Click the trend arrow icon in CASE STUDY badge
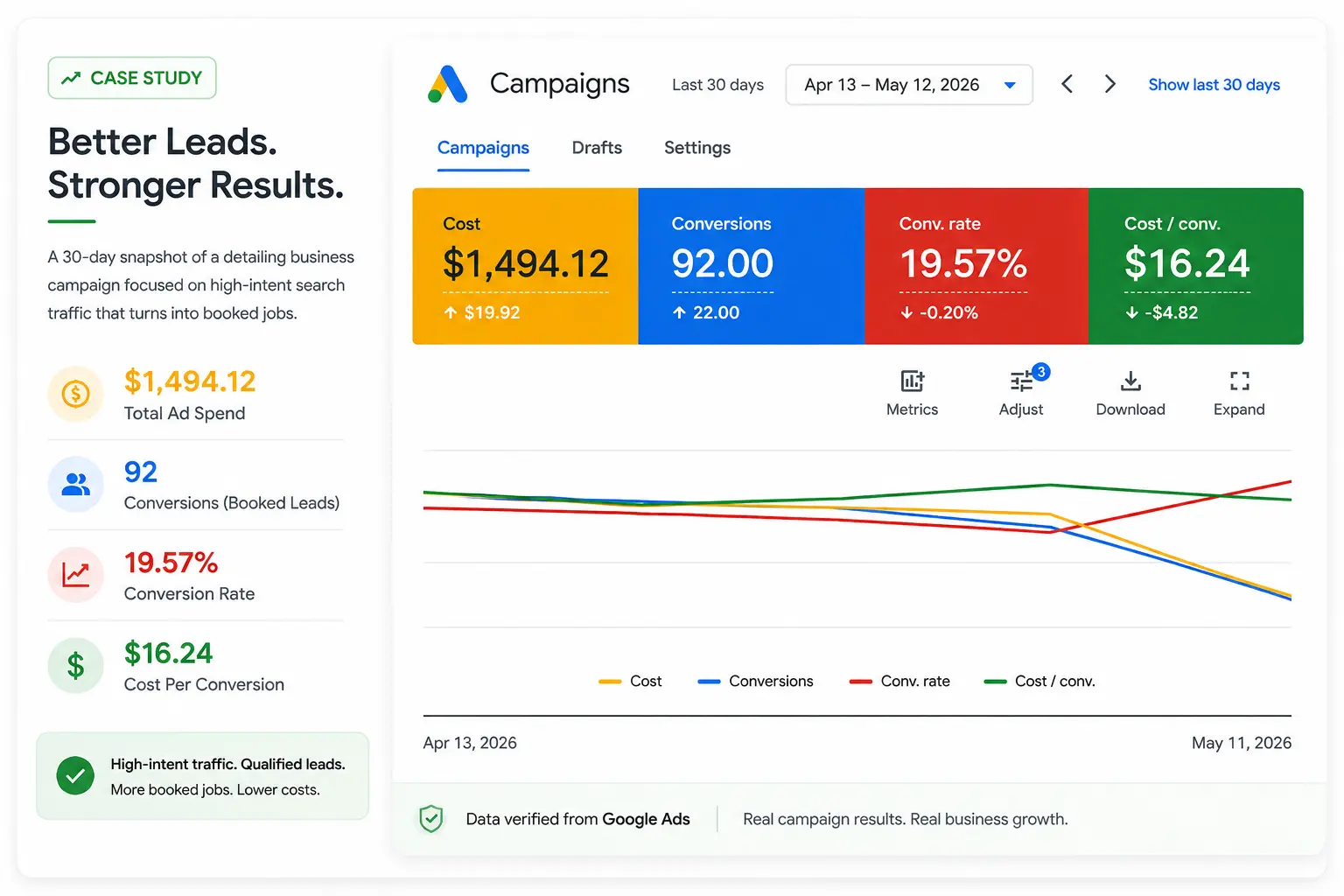This screenshot has height=896, width=1344. pos(71,78)
